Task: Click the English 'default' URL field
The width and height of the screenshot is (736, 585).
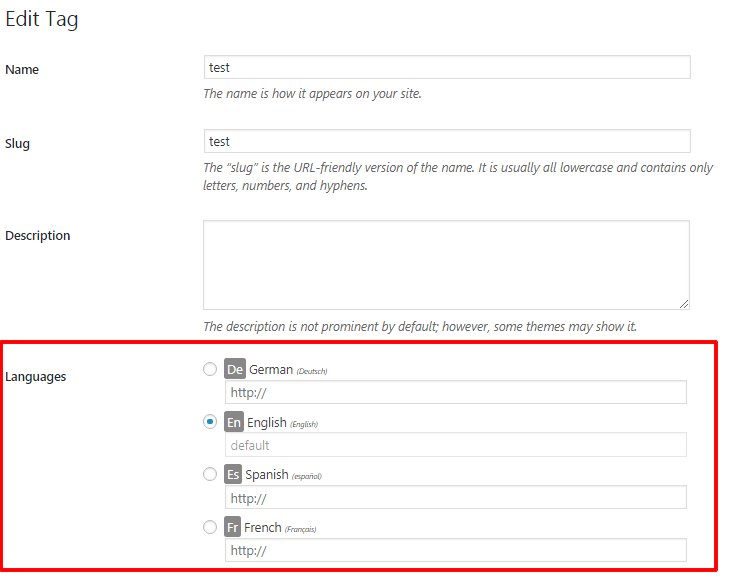Action: pos(456,445)
